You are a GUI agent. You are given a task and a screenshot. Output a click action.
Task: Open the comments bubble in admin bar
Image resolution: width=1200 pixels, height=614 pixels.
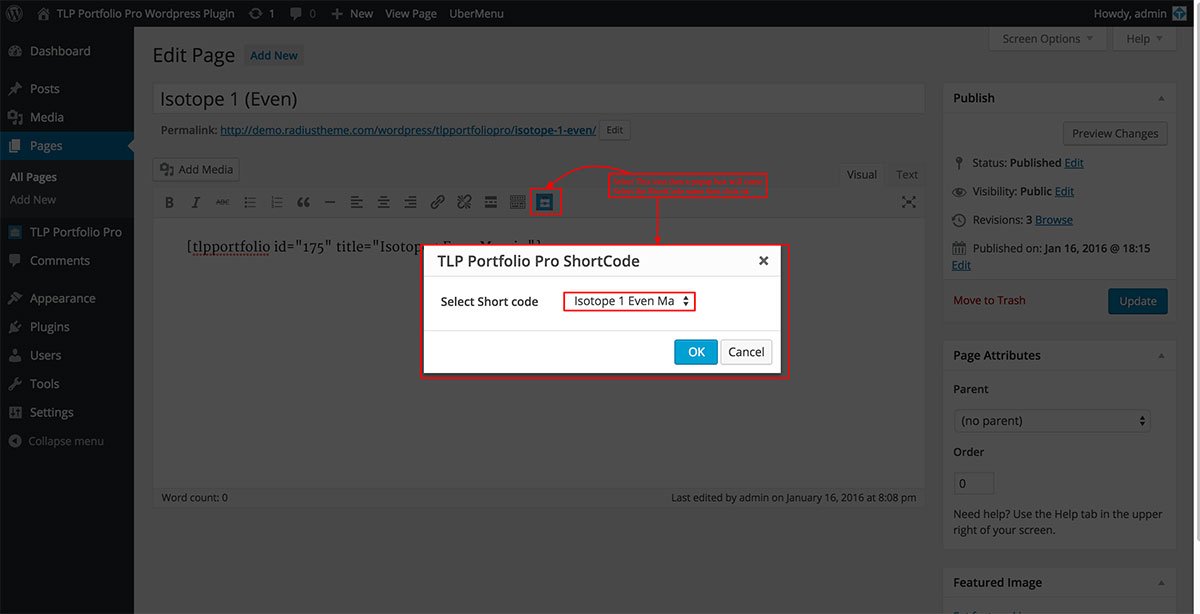coord(303,14)
